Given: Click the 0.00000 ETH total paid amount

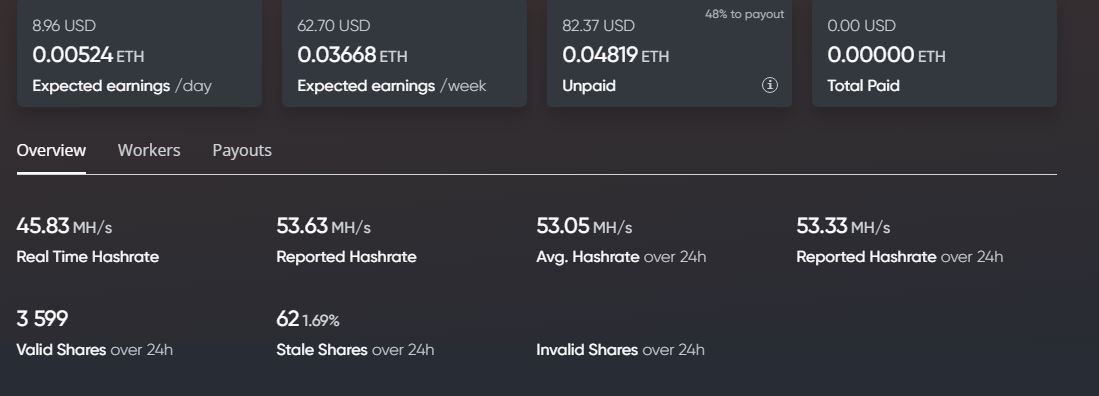Looking at the screenshot, I should tap(886, 55).
